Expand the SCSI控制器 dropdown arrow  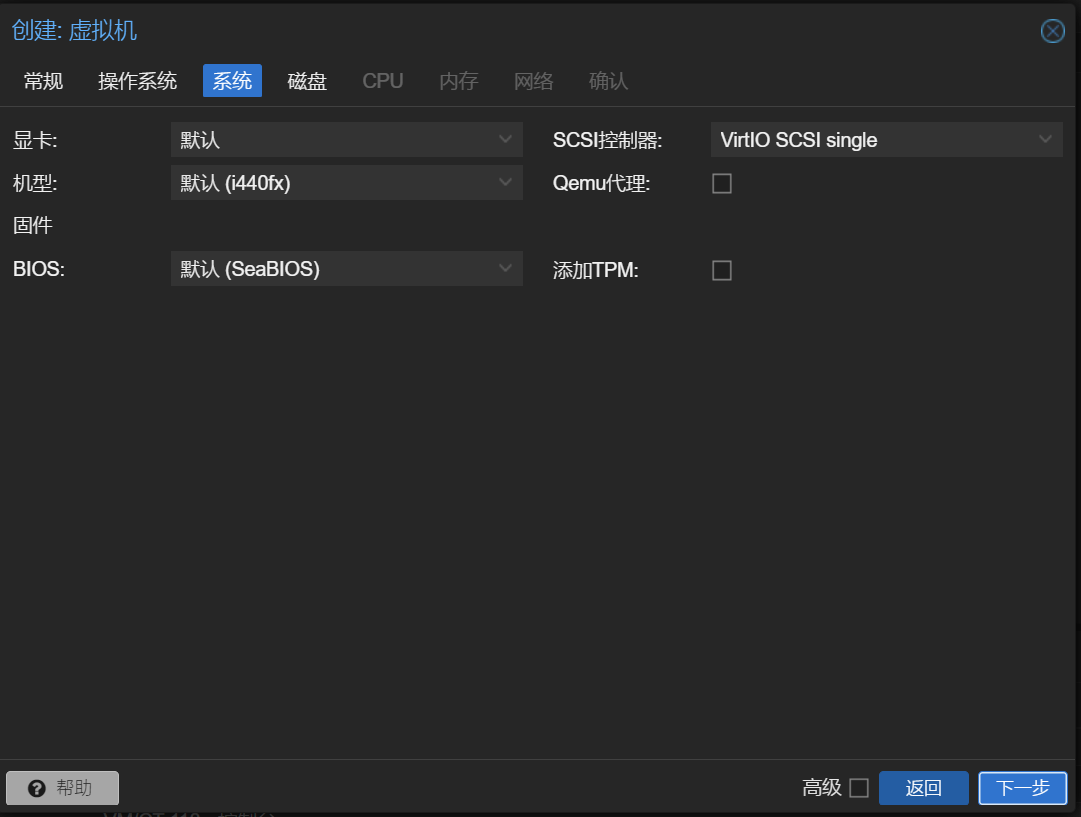(x=1045, y=139)
